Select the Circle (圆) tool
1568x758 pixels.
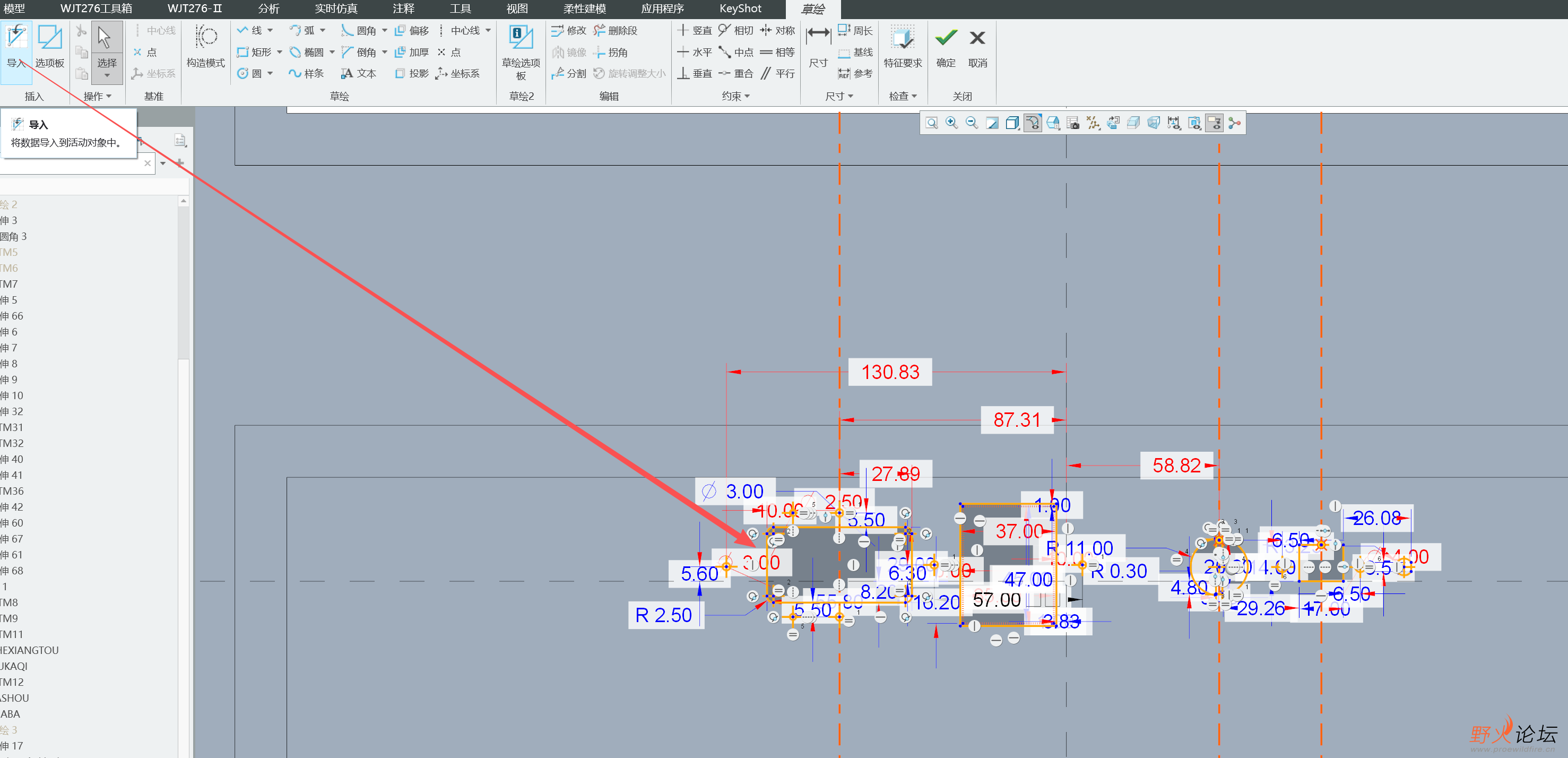click(x=249, y=74)
